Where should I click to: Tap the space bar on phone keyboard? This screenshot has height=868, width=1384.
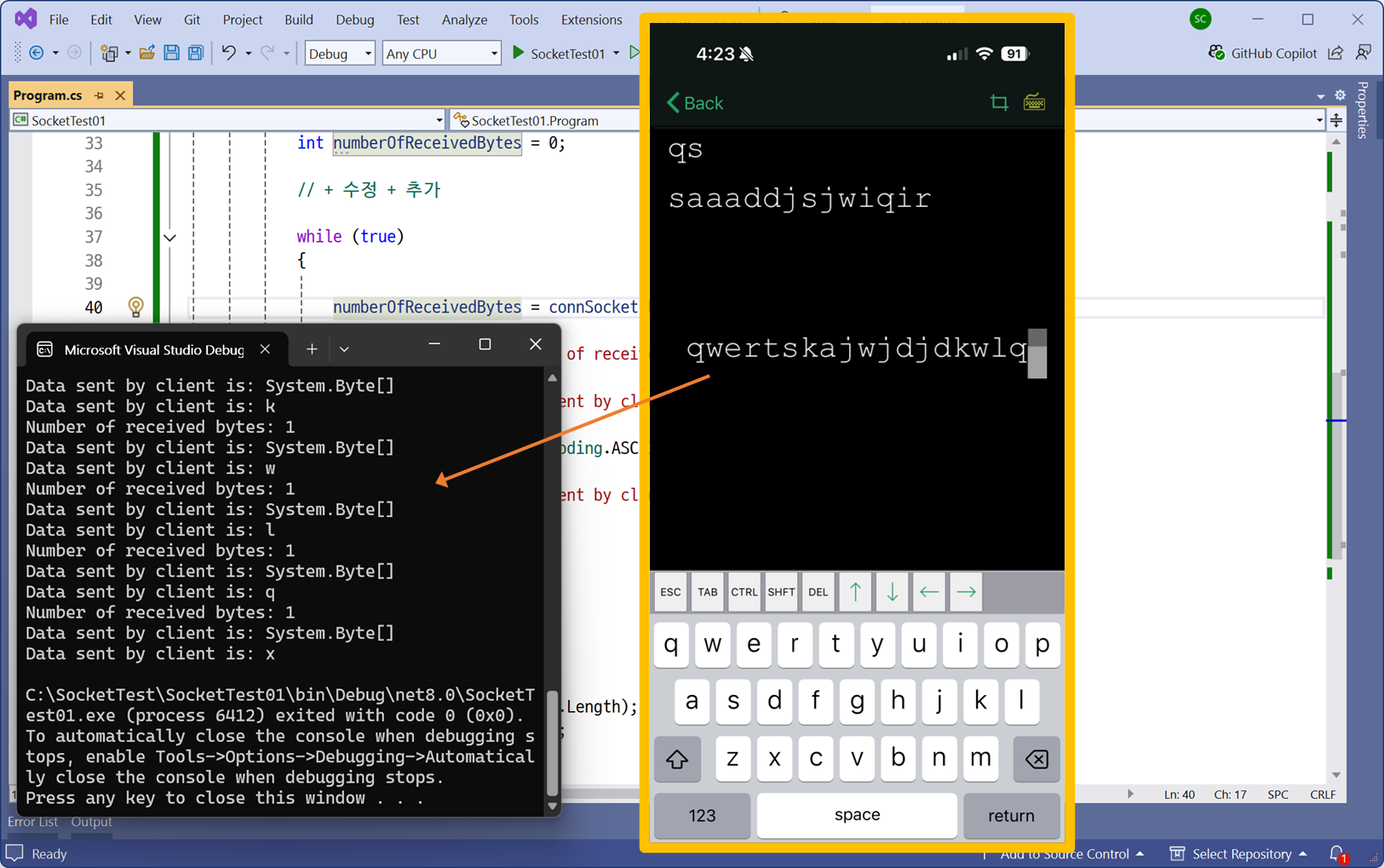(x=857, y=815)
